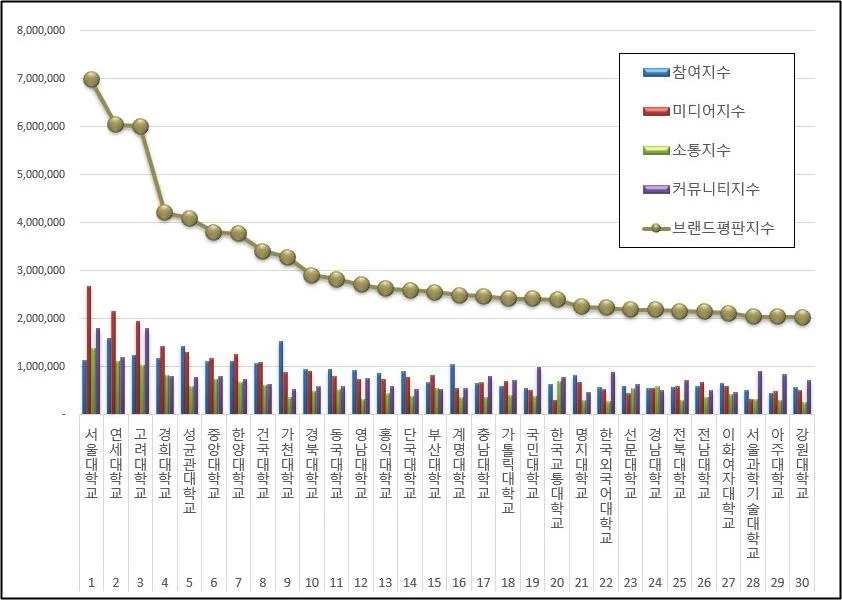Click the 참여지수 blue legend swatch
This screenshot has width=842, height=600.
click(x=656, y=72)
